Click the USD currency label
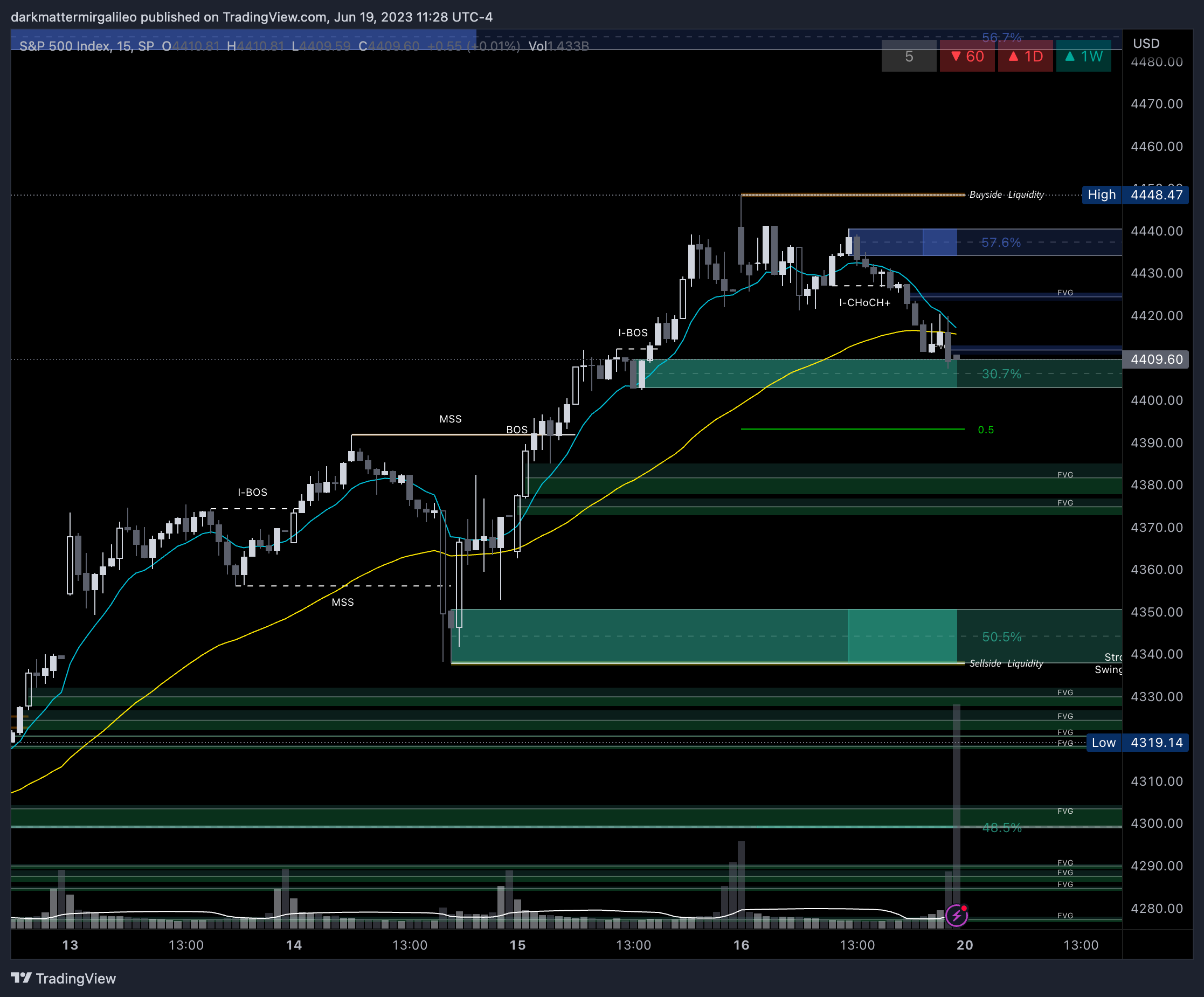Image resolution: width=1204 pixels, height=997 pixels. [1146, 44]
